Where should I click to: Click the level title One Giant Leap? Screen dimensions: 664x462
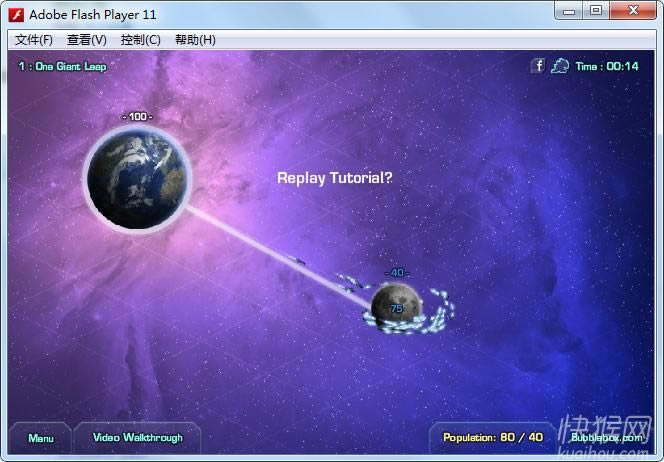pyautogui.click(x=62, y=66)
